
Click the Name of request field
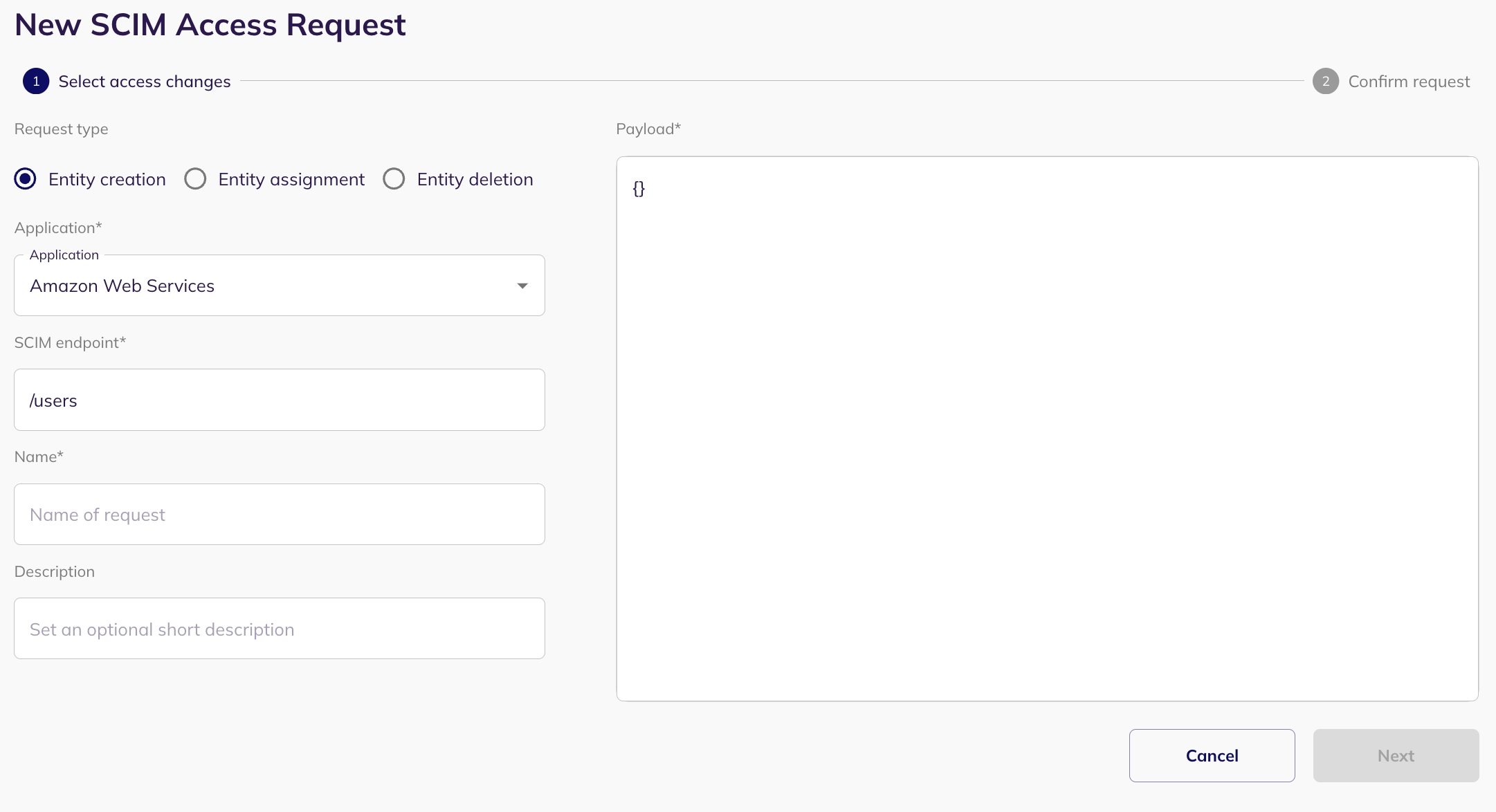[280, 515]
